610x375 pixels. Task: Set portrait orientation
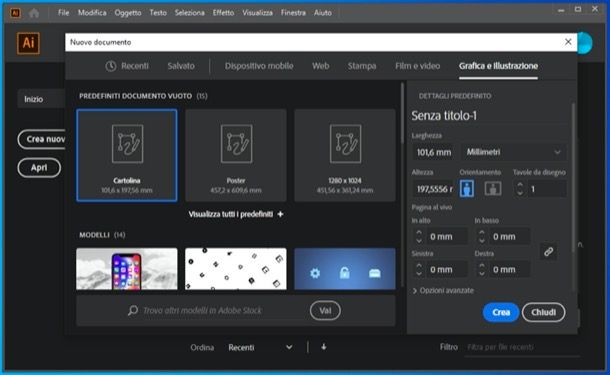click(466, 189)
